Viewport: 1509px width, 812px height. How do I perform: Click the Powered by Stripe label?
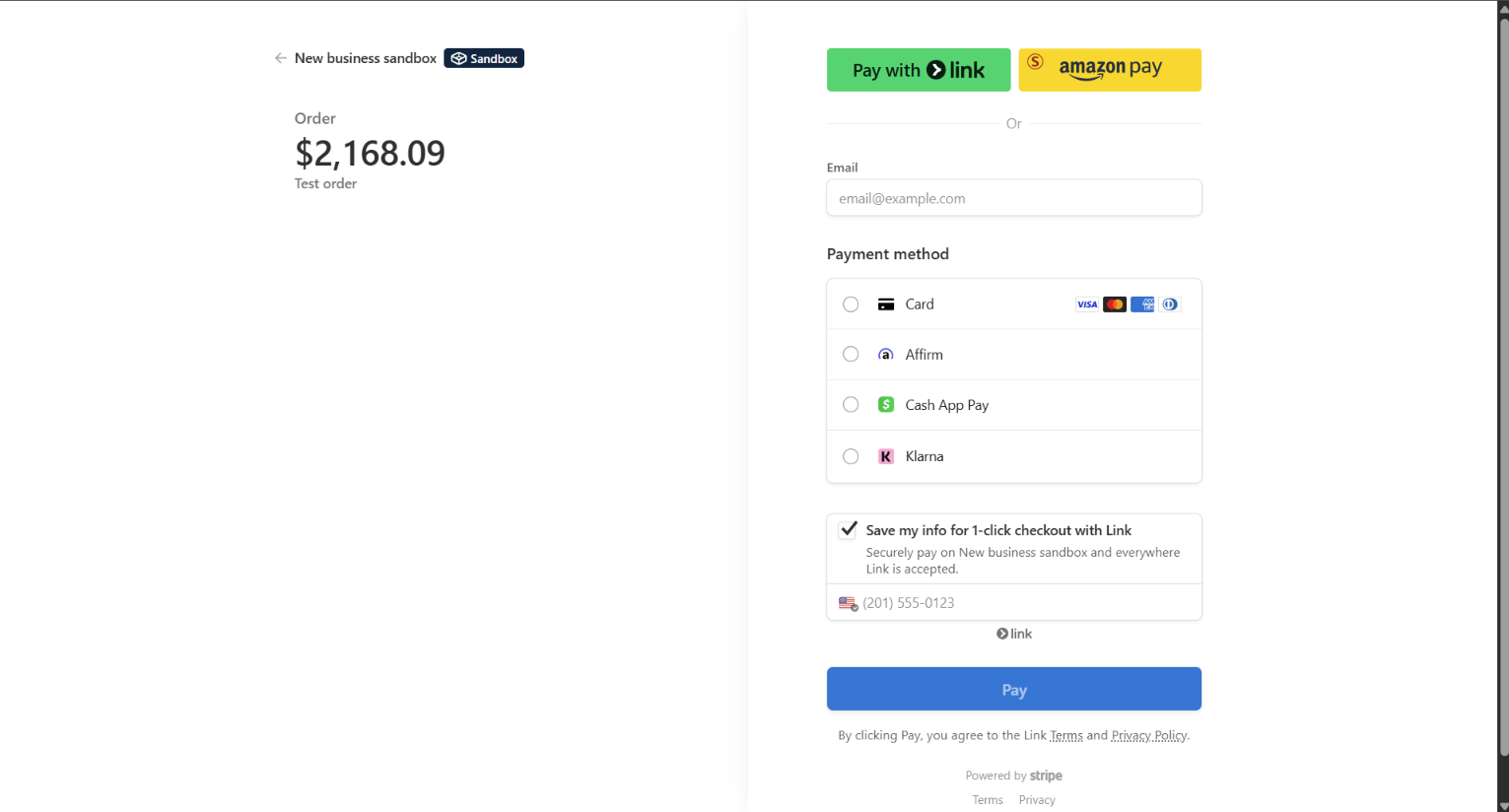pos(1013,776)
